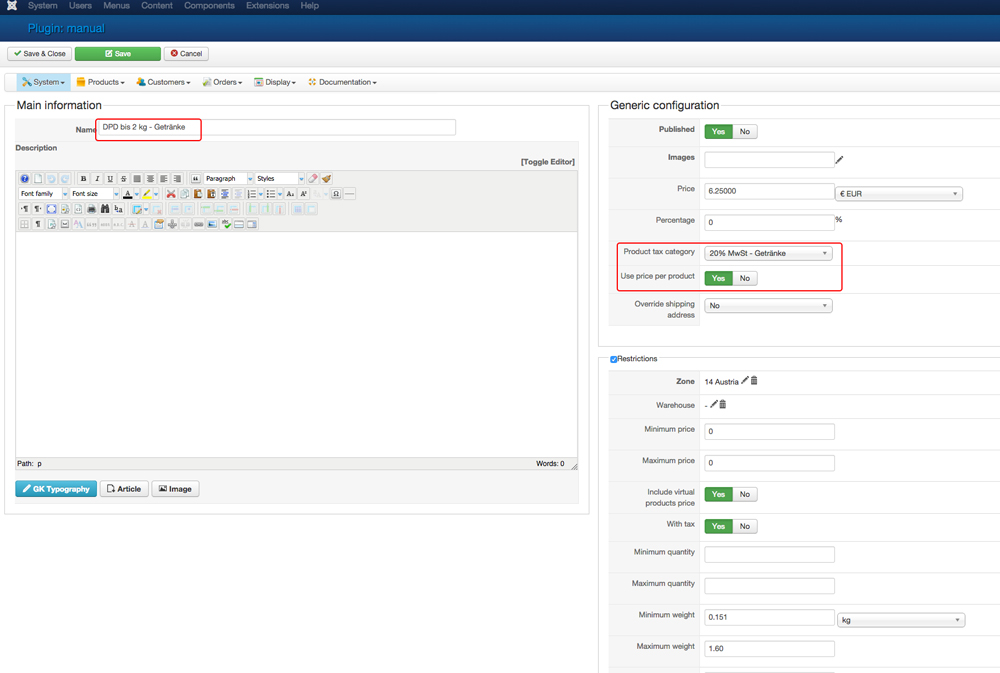
Task: Click the Article button below editor
Action: tap(124, 489)
